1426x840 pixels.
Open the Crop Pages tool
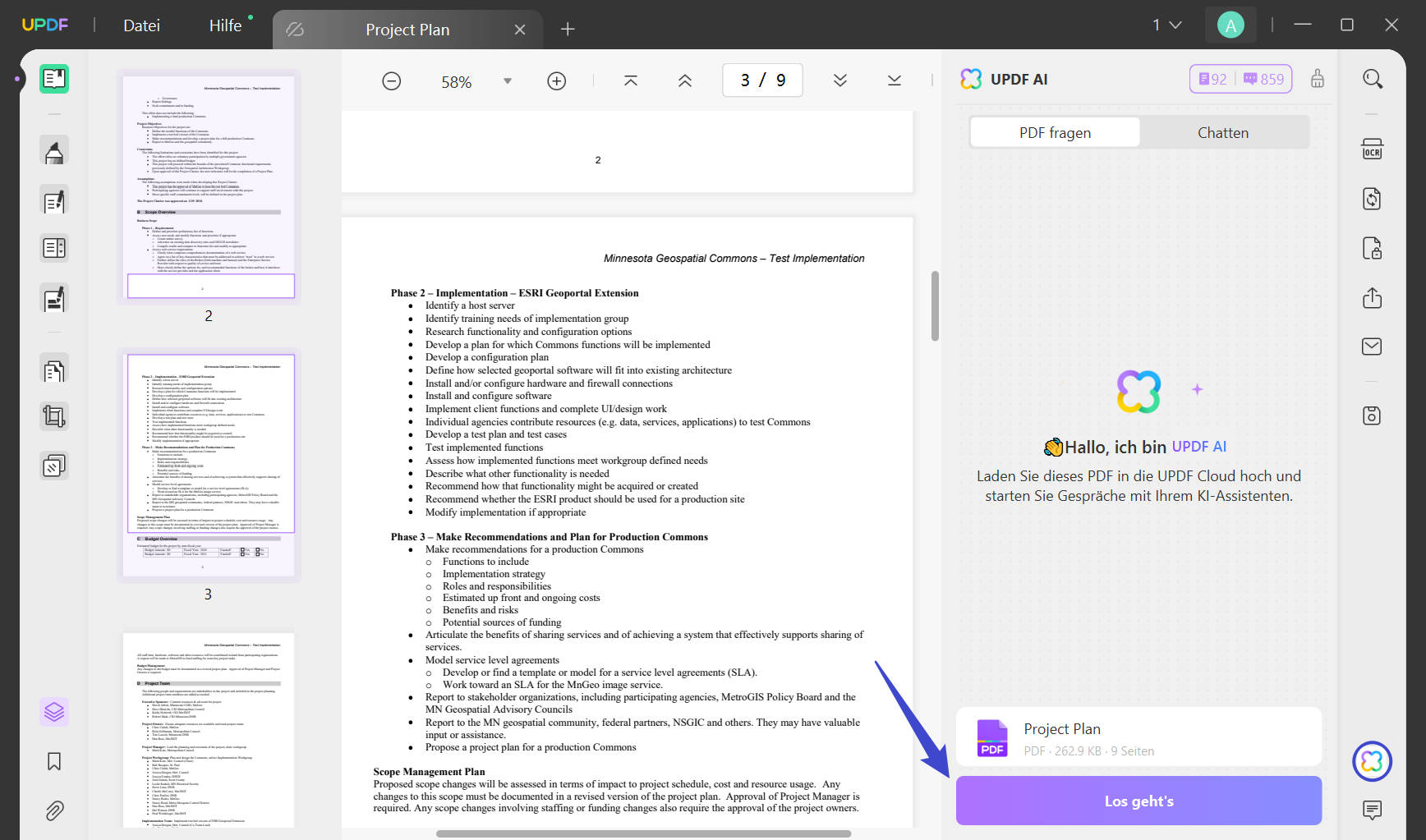click(x=54, y=417)
